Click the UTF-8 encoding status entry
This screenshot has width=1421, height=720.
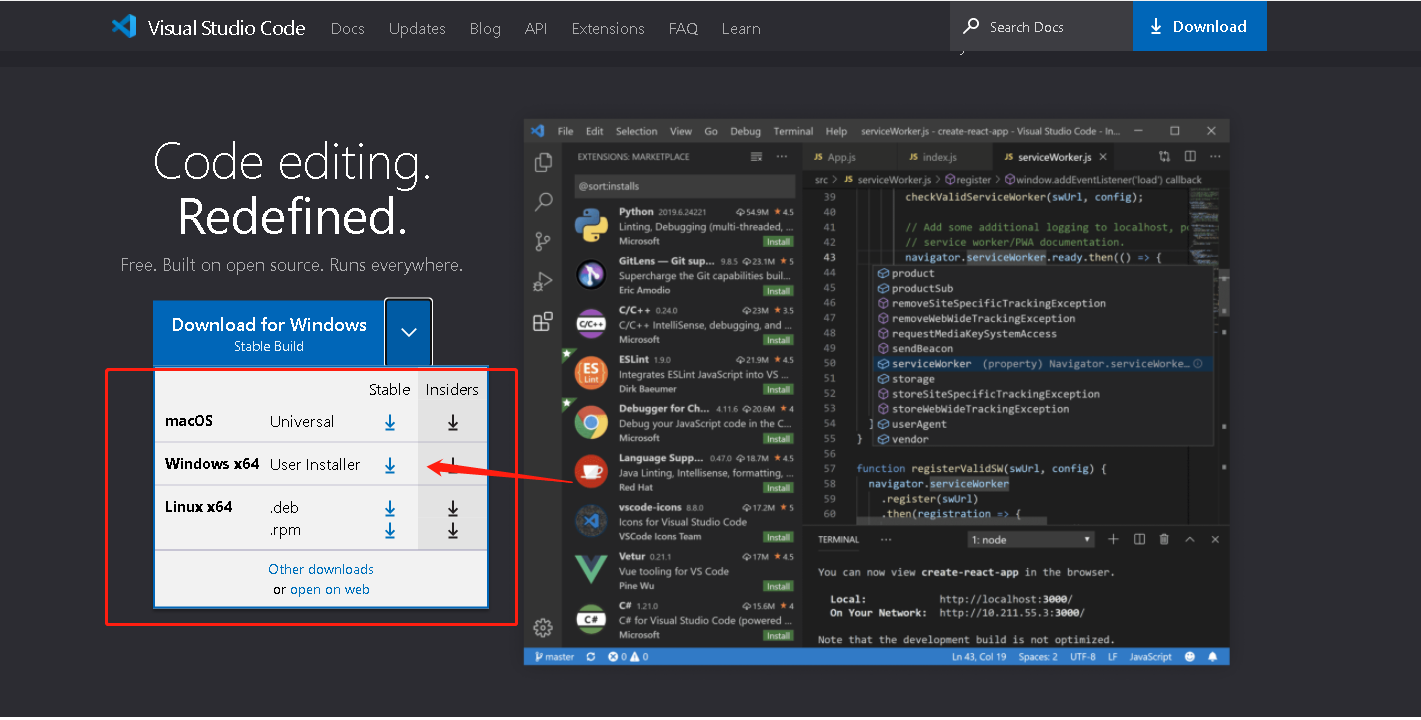coord(1083,657)
